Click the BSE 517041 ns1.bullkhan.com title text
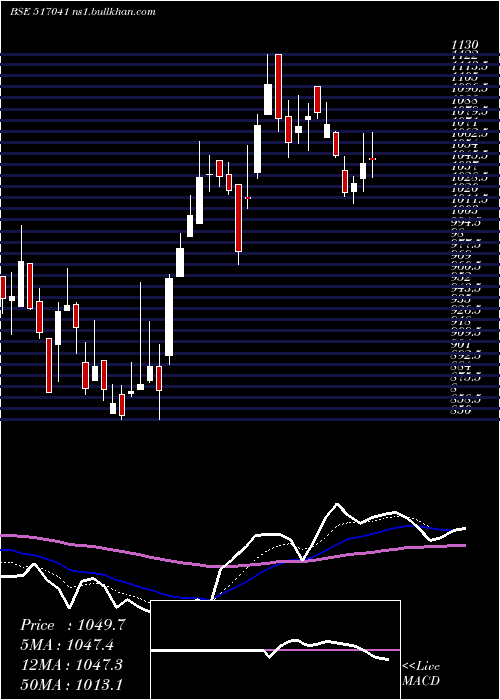 83,12
